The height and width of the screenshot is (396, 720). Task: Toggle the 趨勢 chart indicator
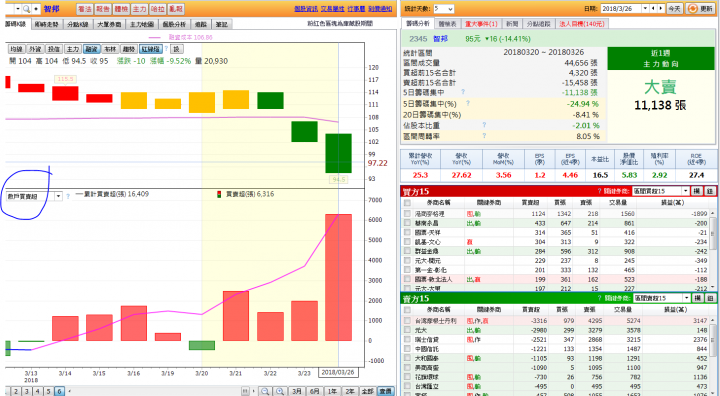[129, 49]
